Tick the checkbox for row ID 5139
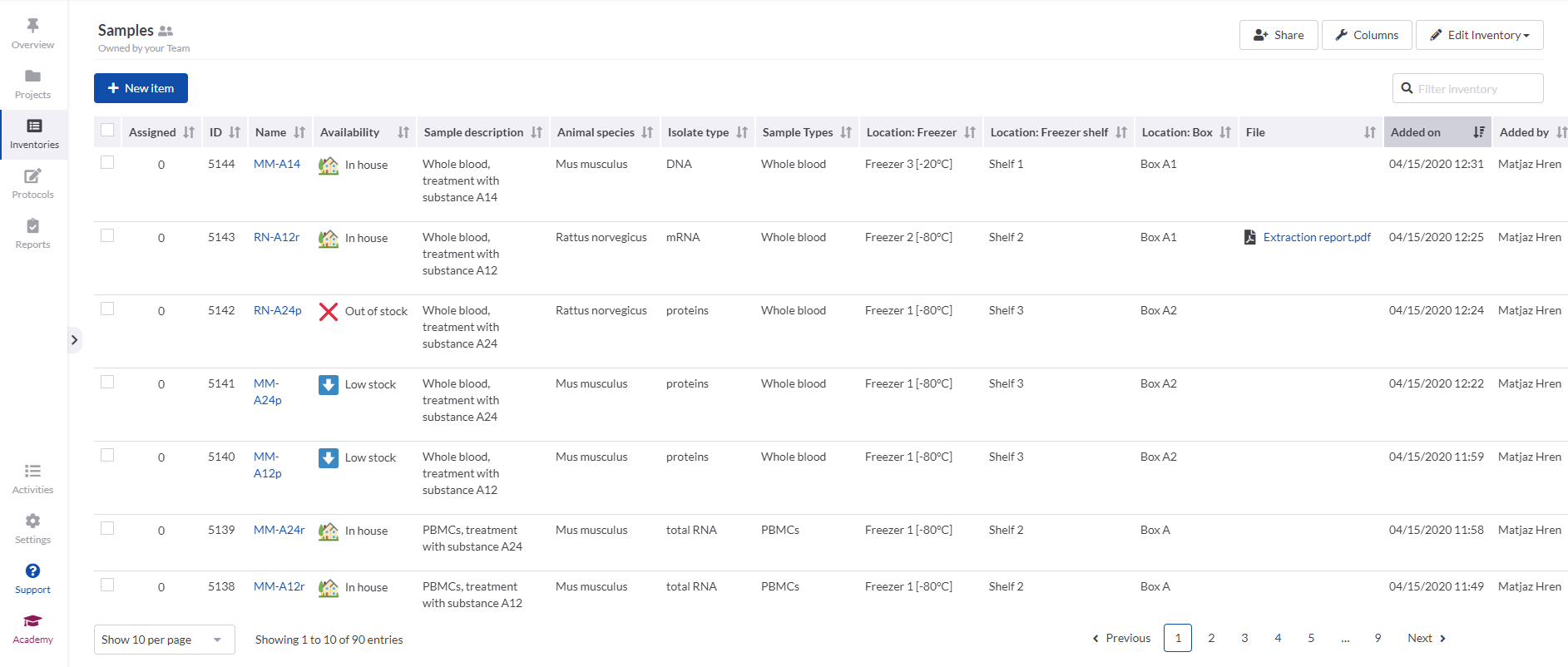This screenshot has width=1568, height=667. click(x=107, y=528)
